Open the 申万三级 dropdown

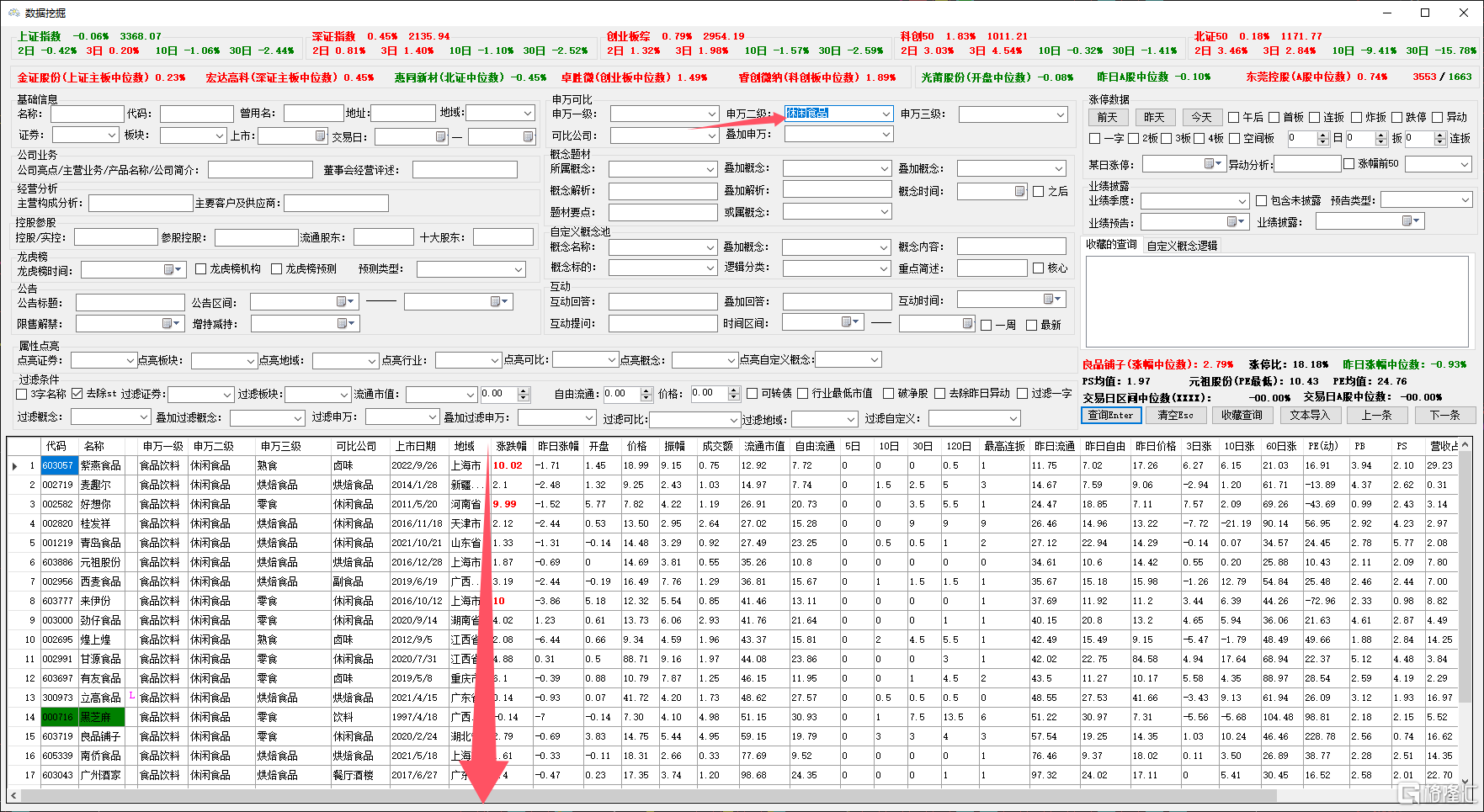[1060, 114]
